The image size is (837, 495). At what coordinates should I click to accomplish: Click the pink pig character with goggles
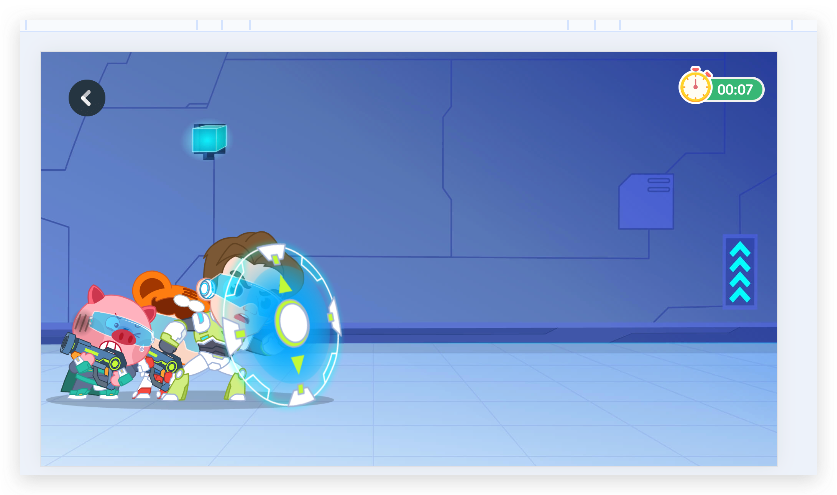click(110, 342)
